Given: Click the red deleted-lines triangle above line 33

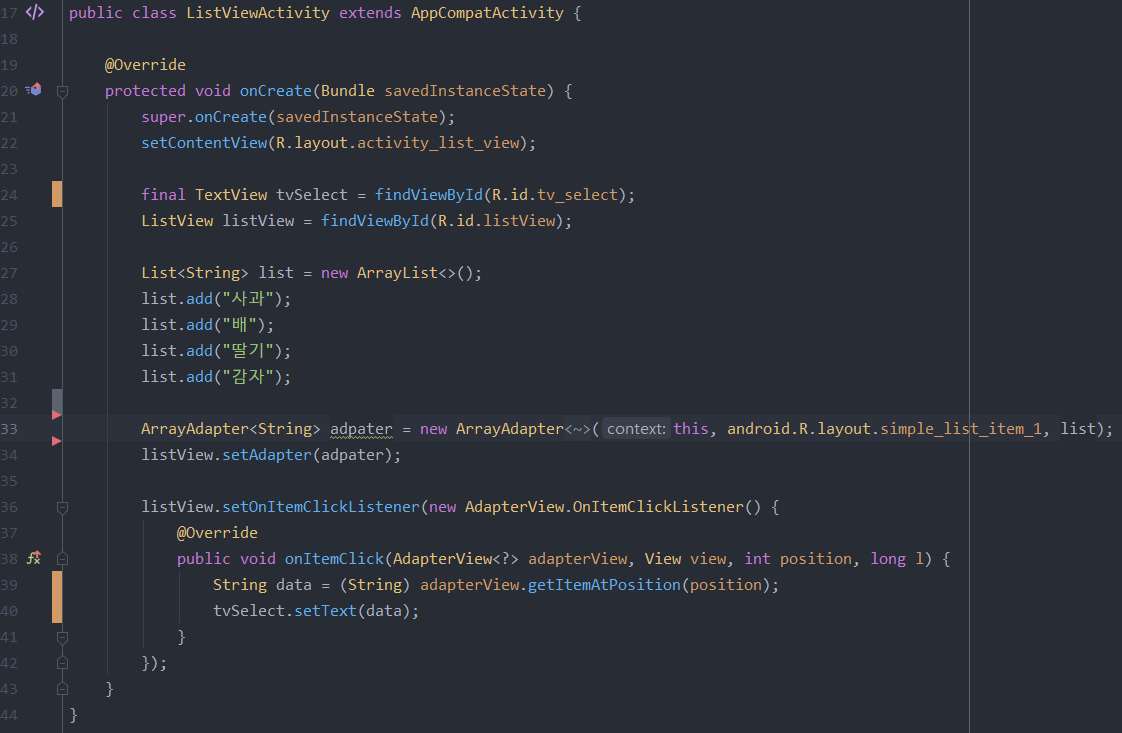Looking at the screenshot, I should 57,415.
